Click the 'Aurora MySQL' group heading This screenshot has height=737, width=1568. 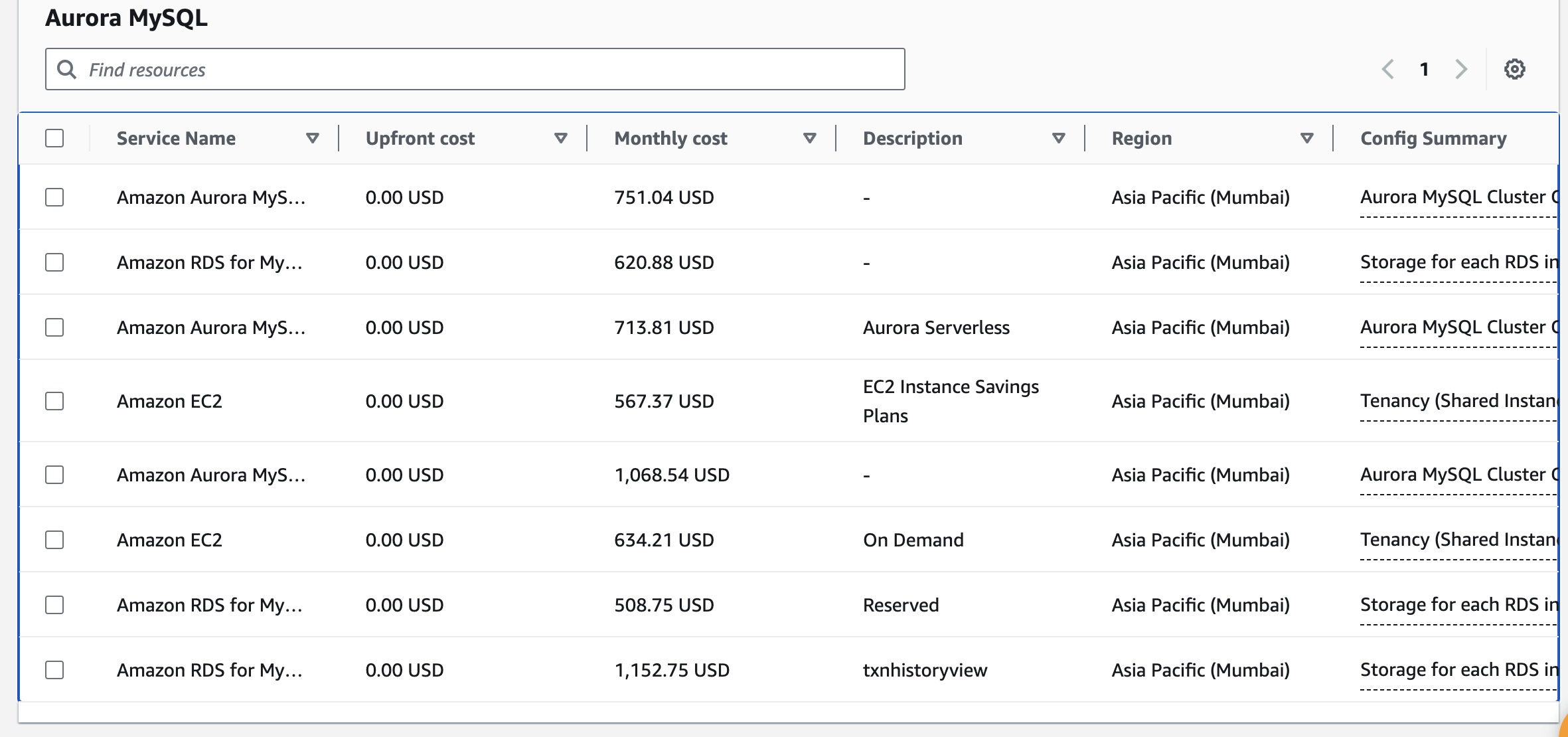126,18
